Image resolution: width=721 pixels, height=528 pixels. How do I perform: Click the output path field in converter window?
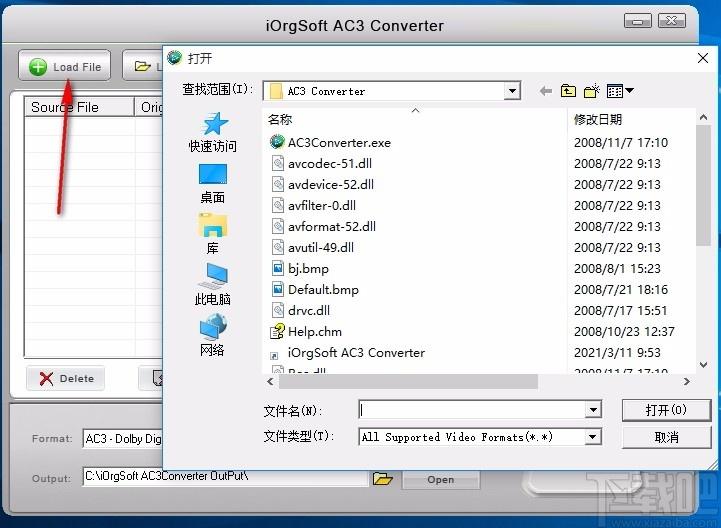click(225, 476)
